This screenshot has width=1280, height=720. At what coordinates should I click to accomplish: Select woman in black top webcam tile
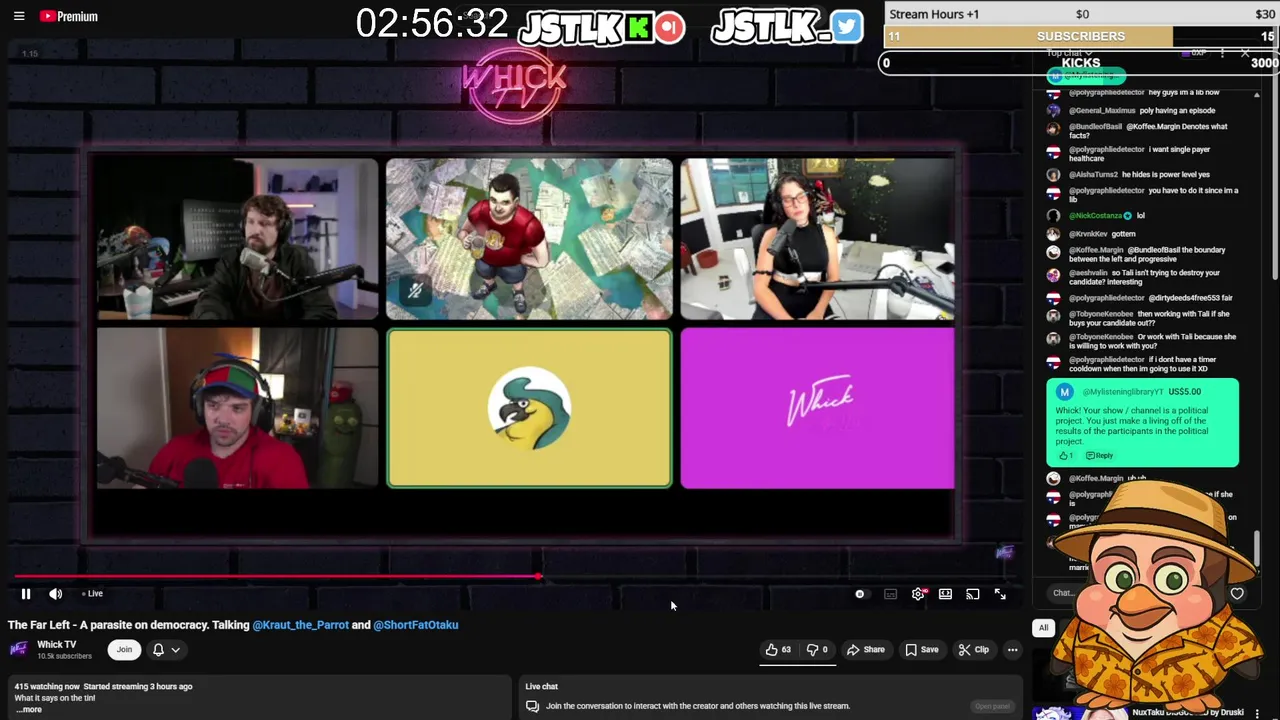[817, 239]
